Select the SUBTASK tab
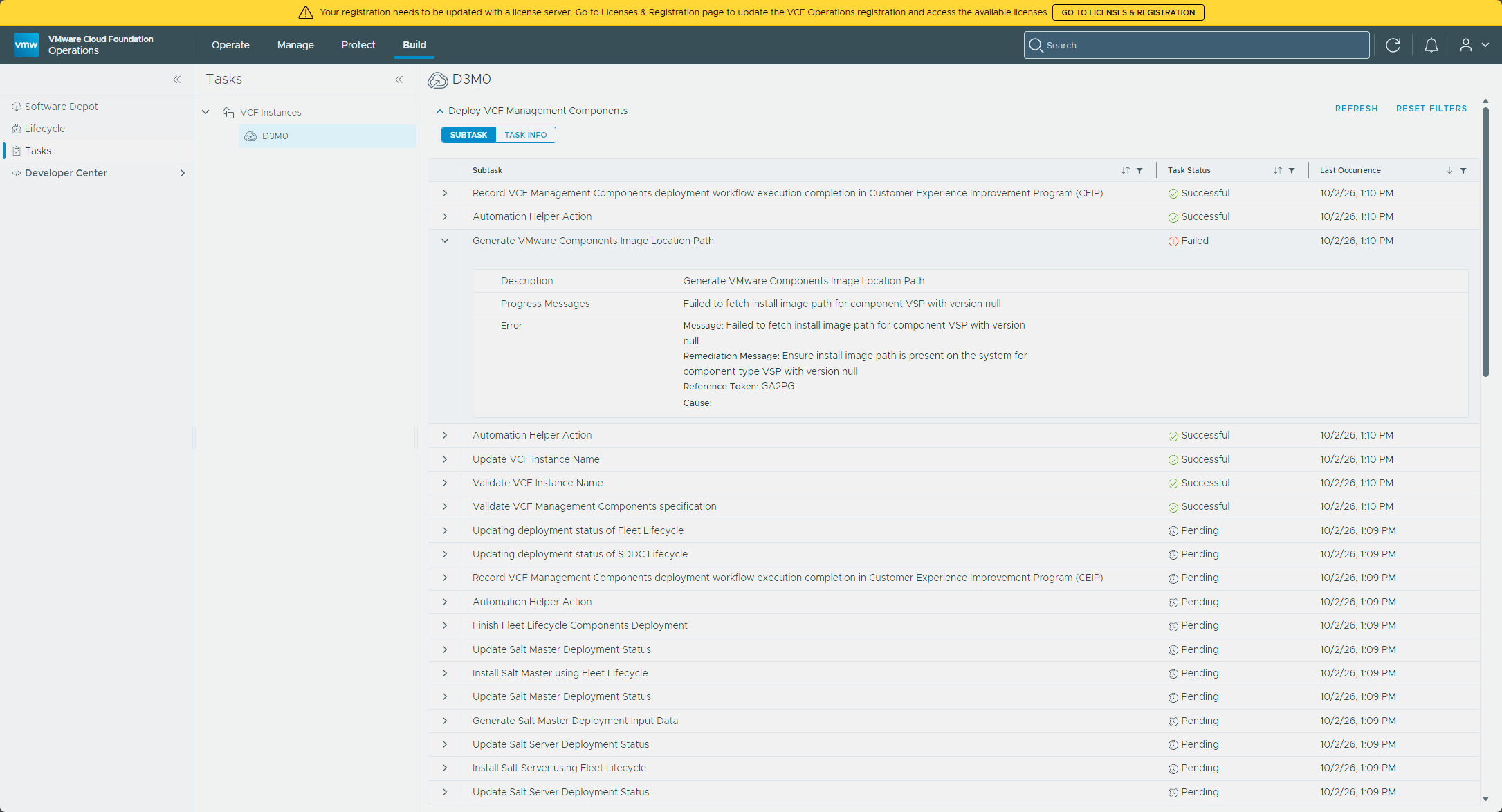1502x812 pixels. [x=468, y=135]
